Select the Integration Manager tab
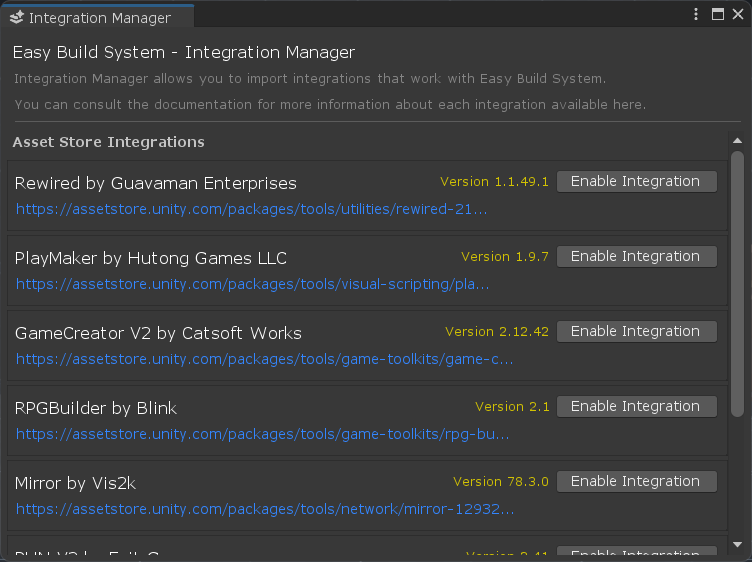The height and width of the screenshot is (562, 752). (100, 18)
